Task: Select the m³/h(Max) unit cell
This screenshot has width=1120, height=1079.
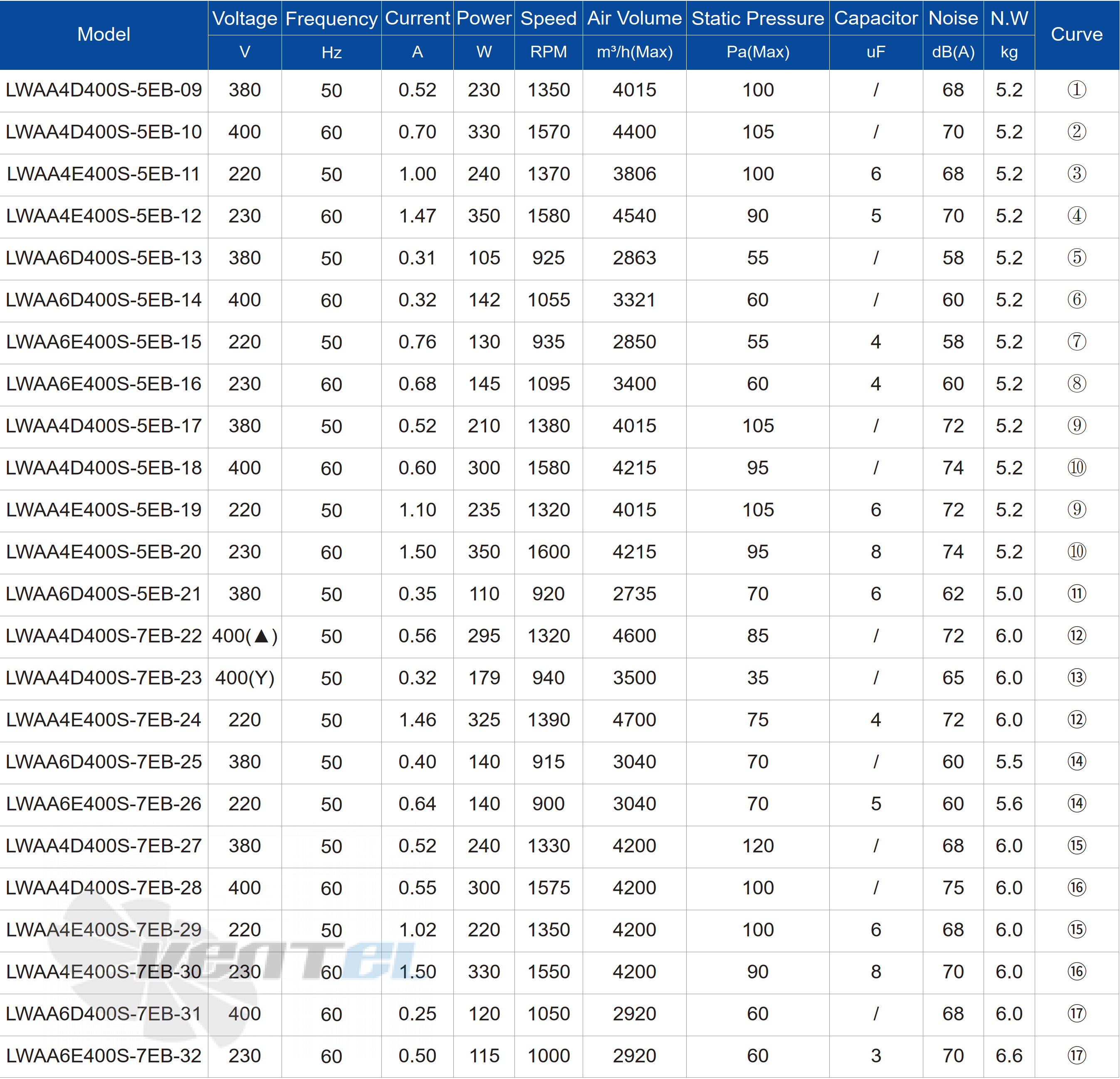Action: click(x=634, y=52)
